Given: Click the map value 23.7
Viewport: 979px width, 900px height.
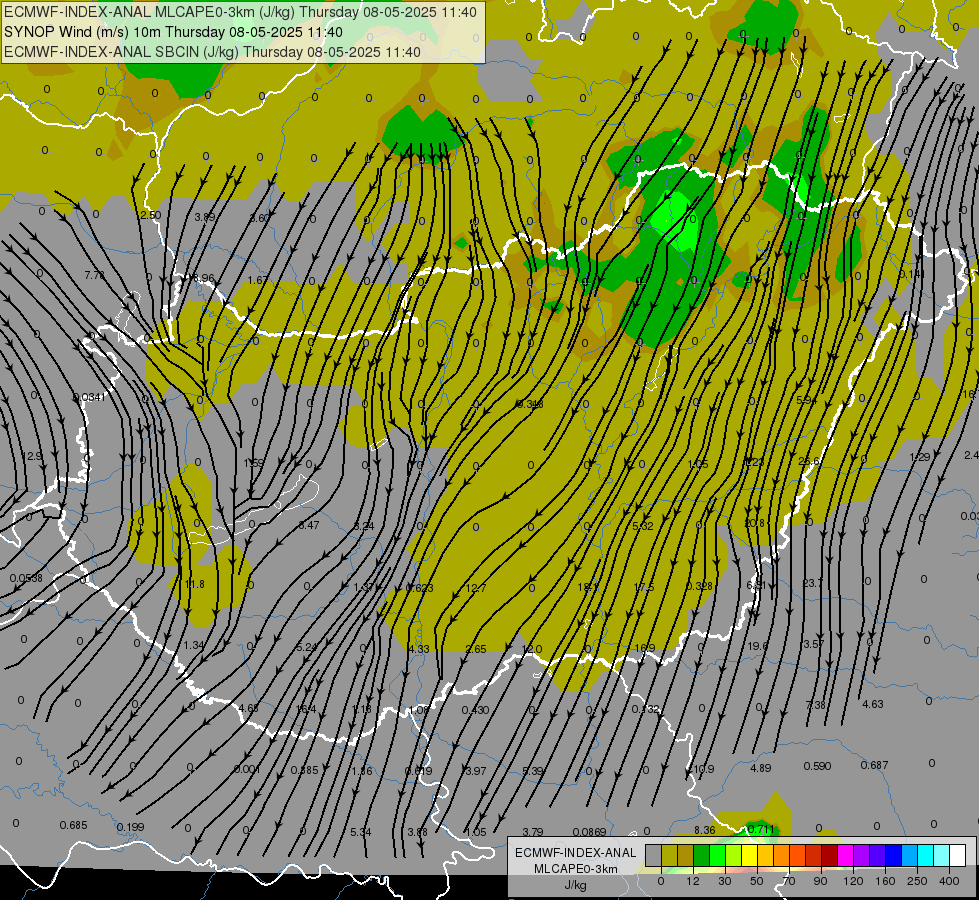Looking at the screenshot, I should pyautogui.click(x=813, y=583).
